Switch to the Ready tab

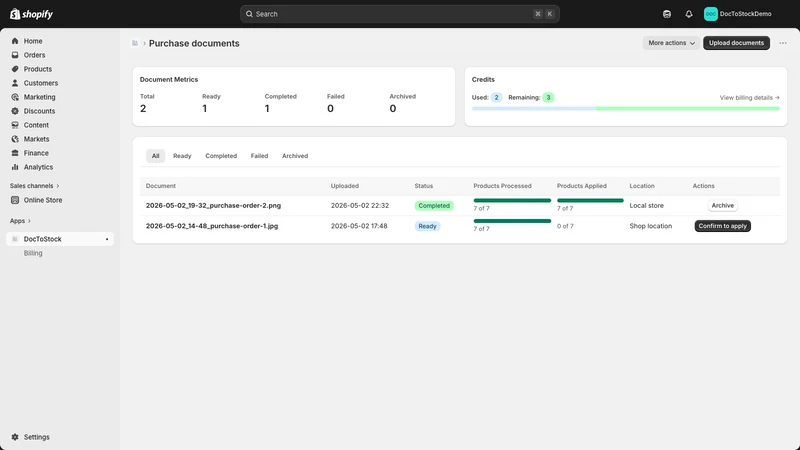(182, 156)
